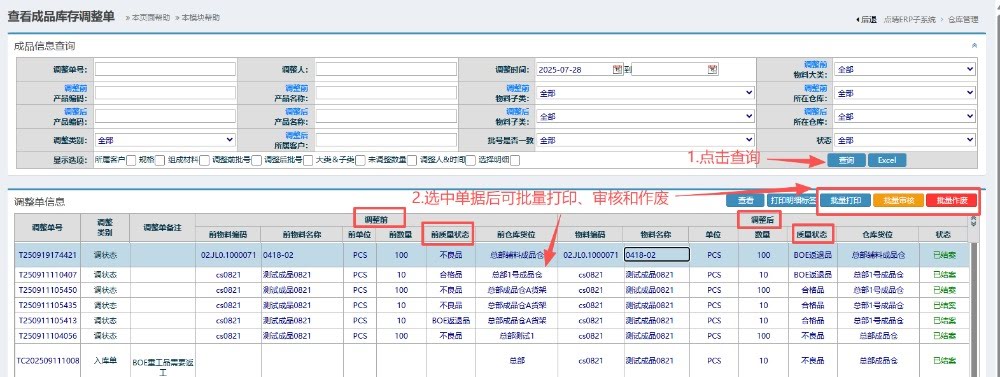This screenshot has height=377, width=1000.
Task: Expand the 状态 dropdown
Action: point(906,140)
